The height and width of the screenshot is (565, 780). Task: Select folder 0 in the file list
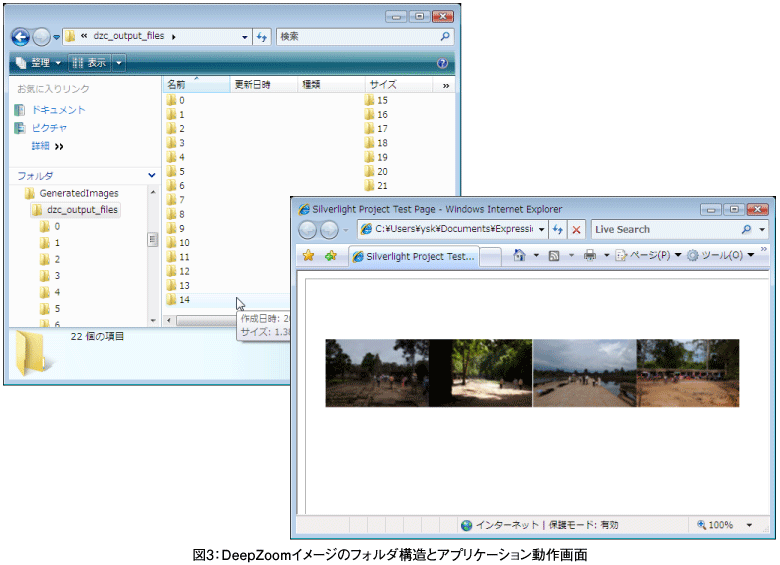point(176,100)
